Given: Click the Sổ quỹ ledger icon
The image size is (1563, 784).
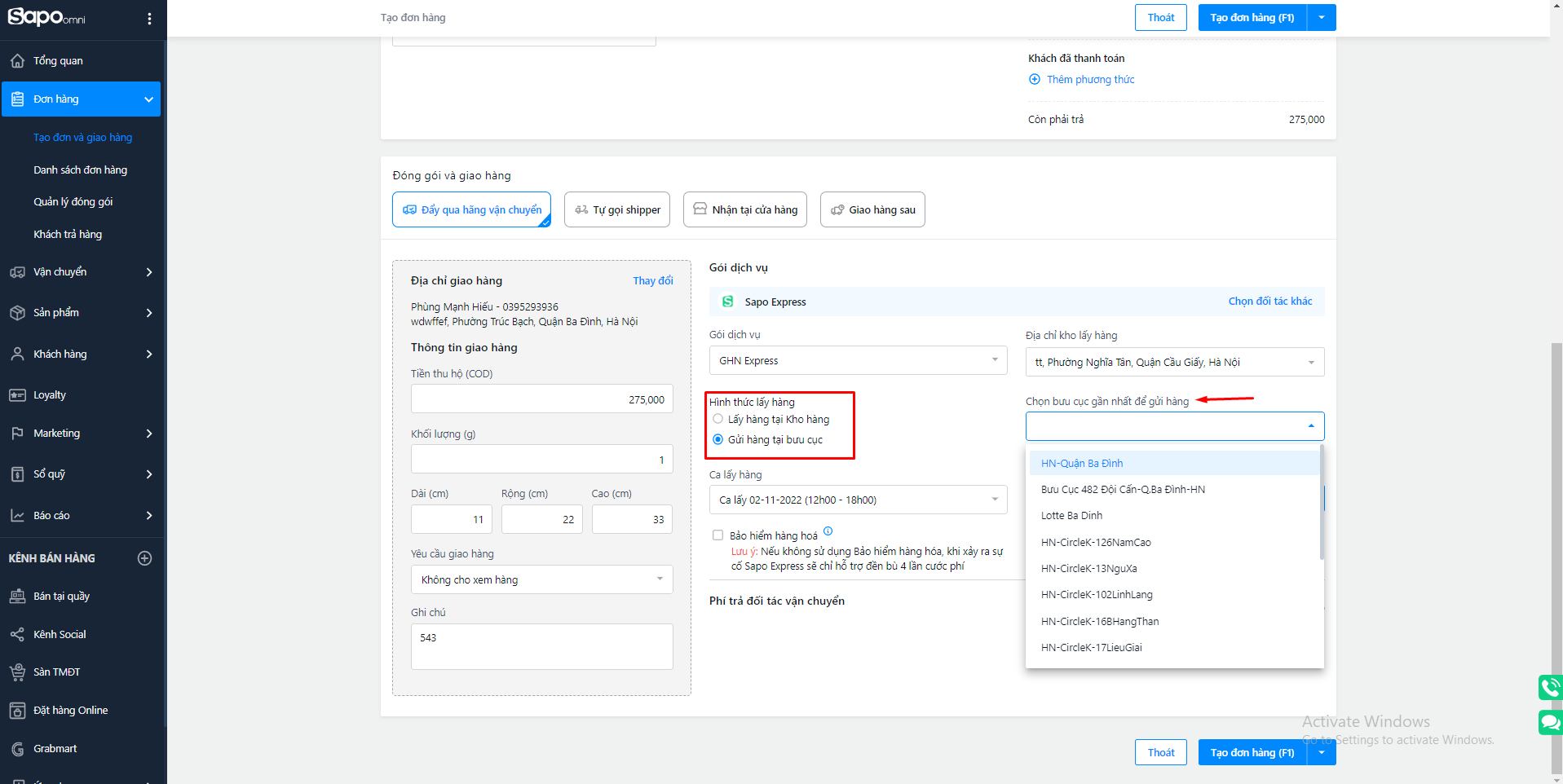Looking at the screenshot, I should (17, 474).
